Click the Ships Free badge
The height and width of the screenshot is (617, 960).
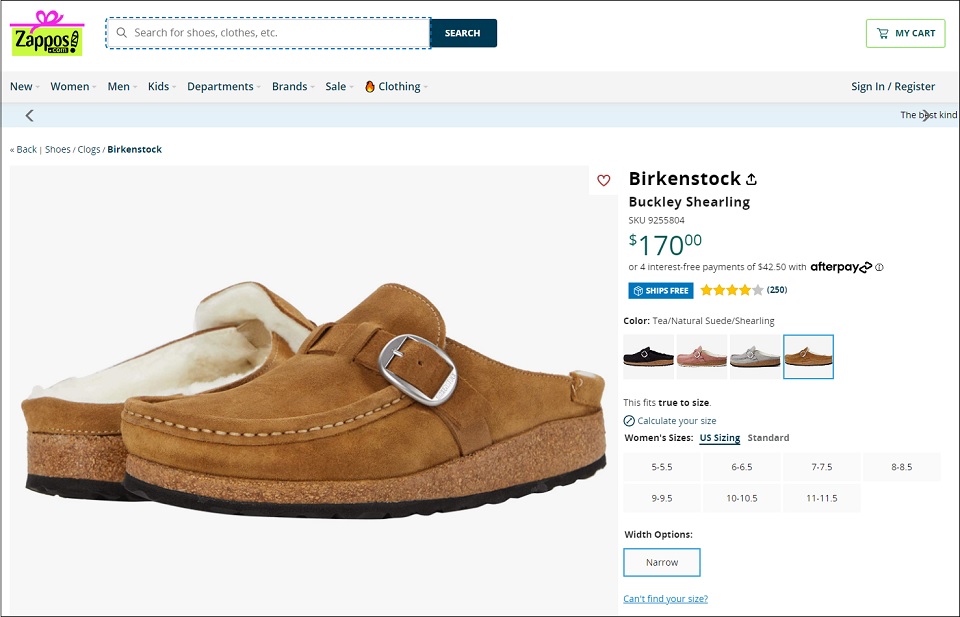coord(660,291)
